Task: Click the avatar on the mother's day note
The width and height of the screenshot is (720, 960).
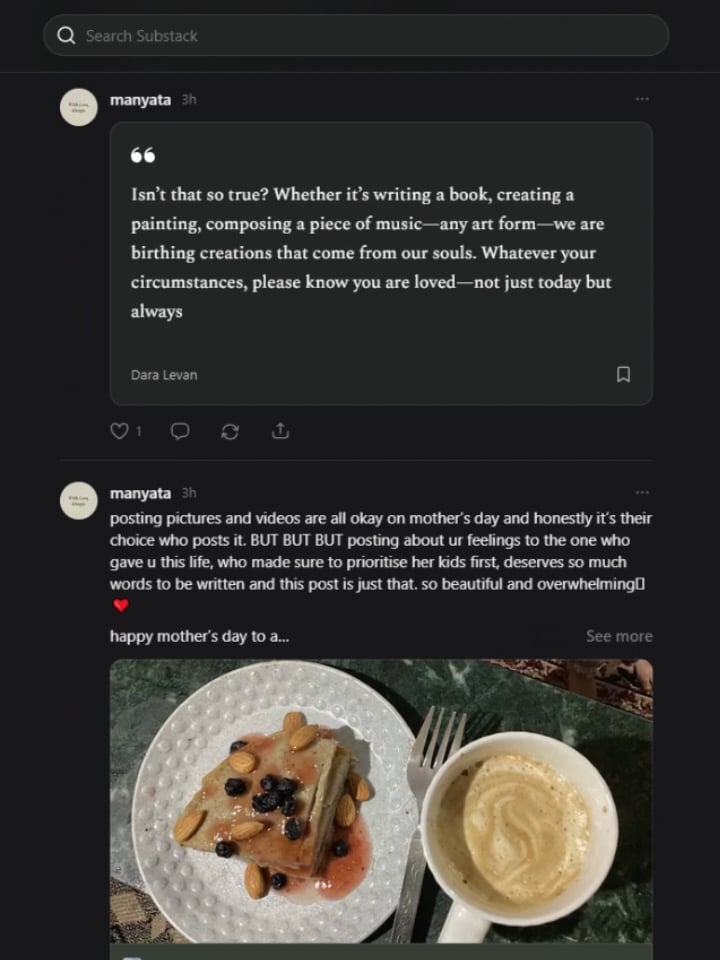Action: click(x=79, y=500)
